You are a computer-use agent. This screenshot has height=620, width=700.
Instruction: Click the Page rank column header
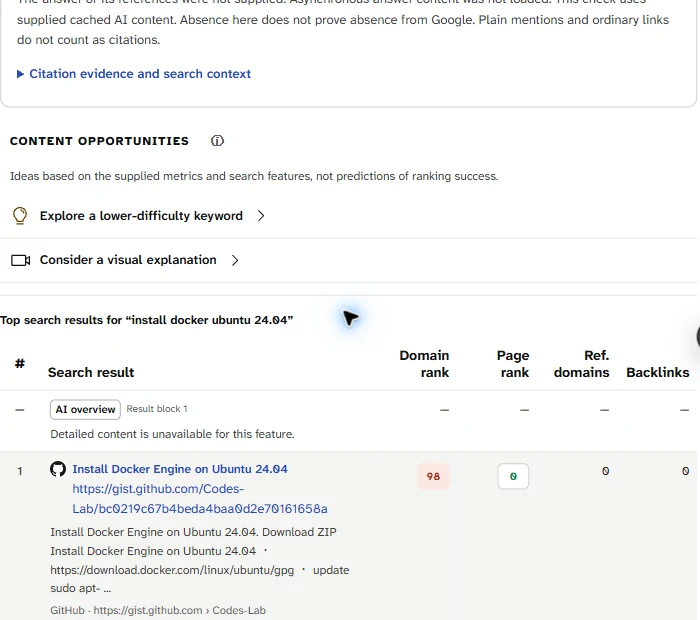pyautogui.click(x=512, y=364)
